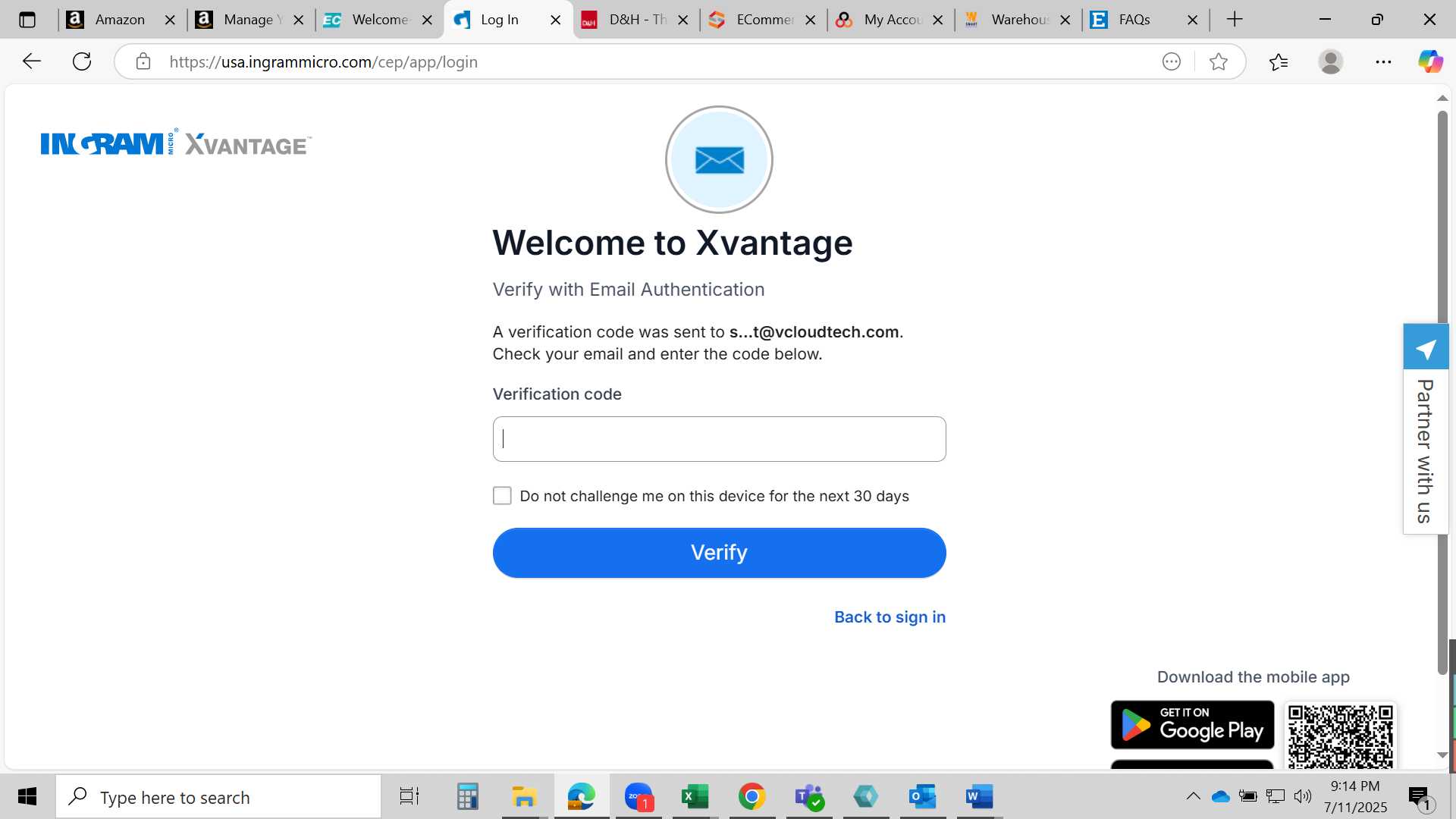
Task: Check Do not challenge me for 30 days
Action: tap(502, 496)
